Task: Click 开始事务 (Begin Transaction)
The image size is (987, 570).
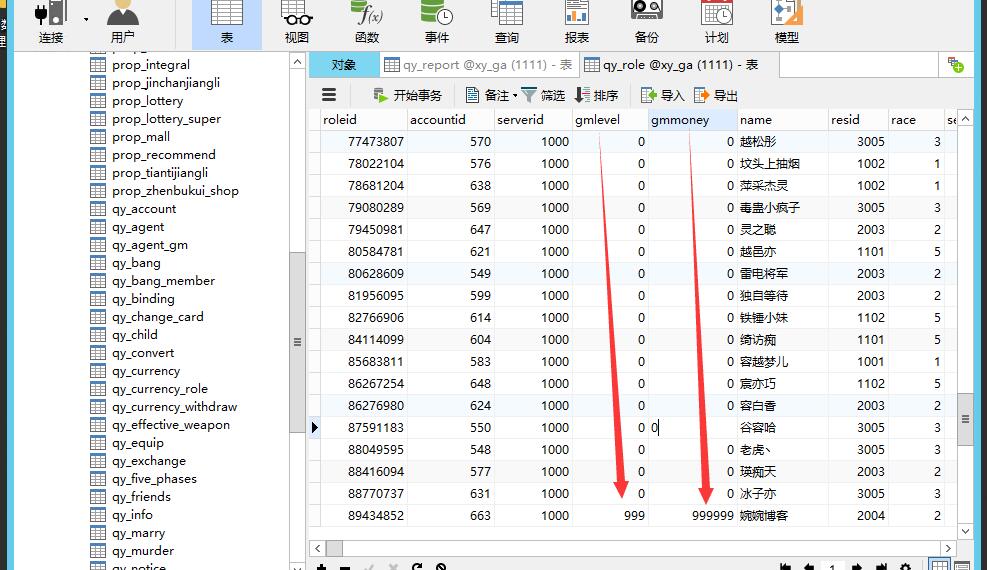Action: tap(408, 95)
